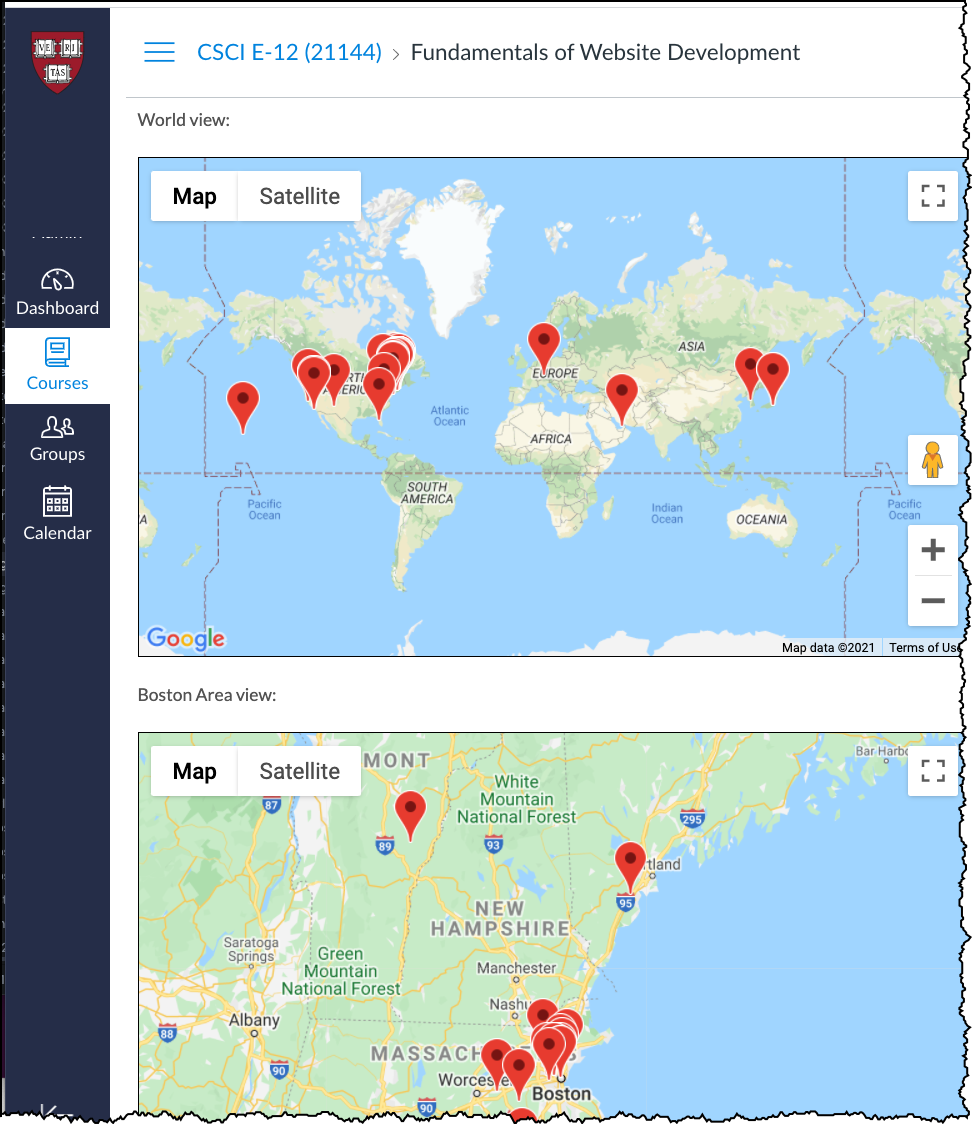Select Map view on the world map
The image size is (972, 1124).
point(194,196)
